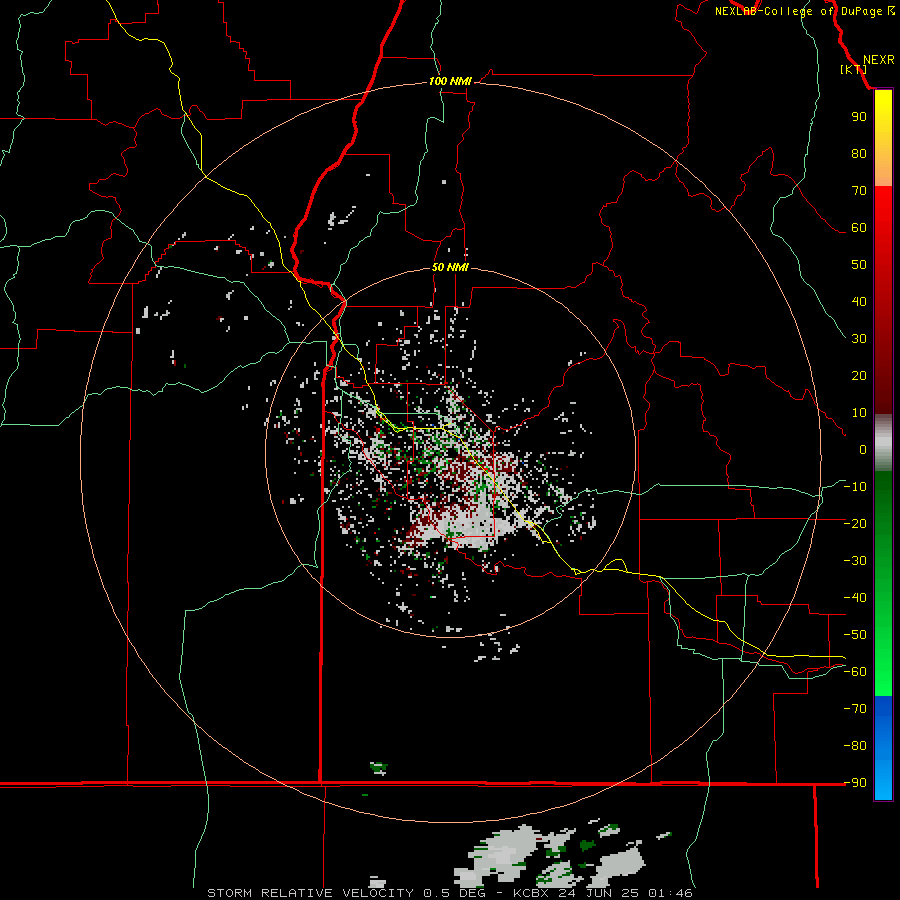The width and height of the screenshot is (900, 900).
Task: Select the positive 40 knot scale label
Action: (x=859, y=302)
